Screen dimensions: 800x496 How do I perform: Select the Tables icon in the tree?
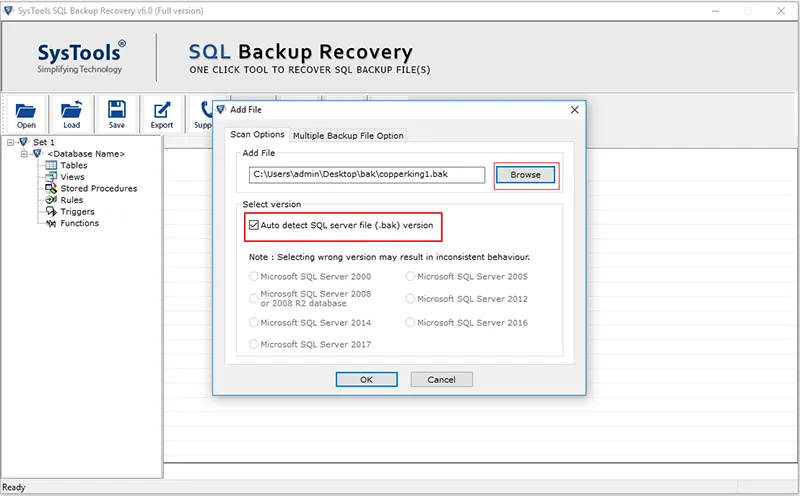51,165
